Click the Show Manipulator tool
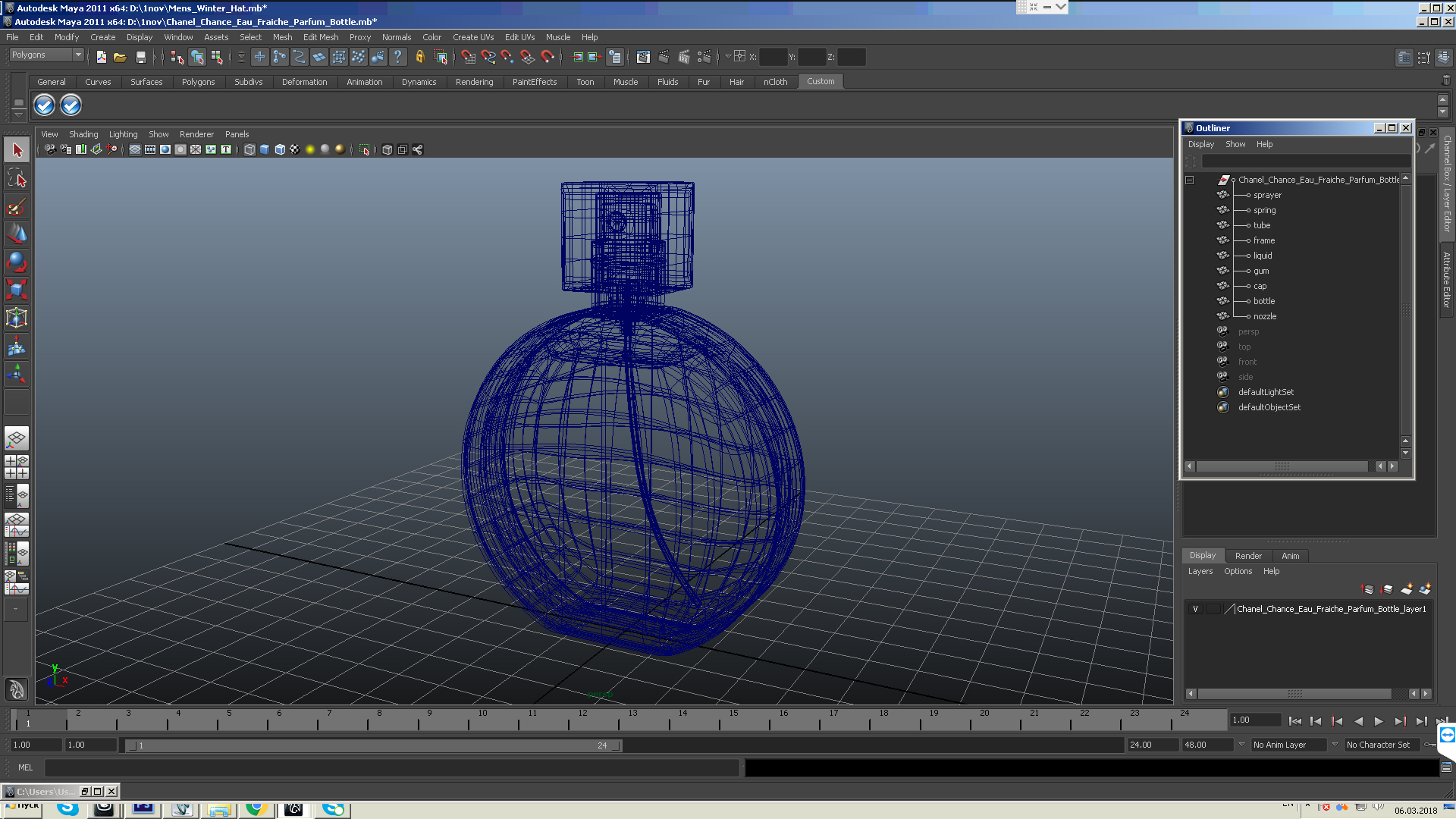Screen dimensions: 1456x819 (x=17, y=374)
